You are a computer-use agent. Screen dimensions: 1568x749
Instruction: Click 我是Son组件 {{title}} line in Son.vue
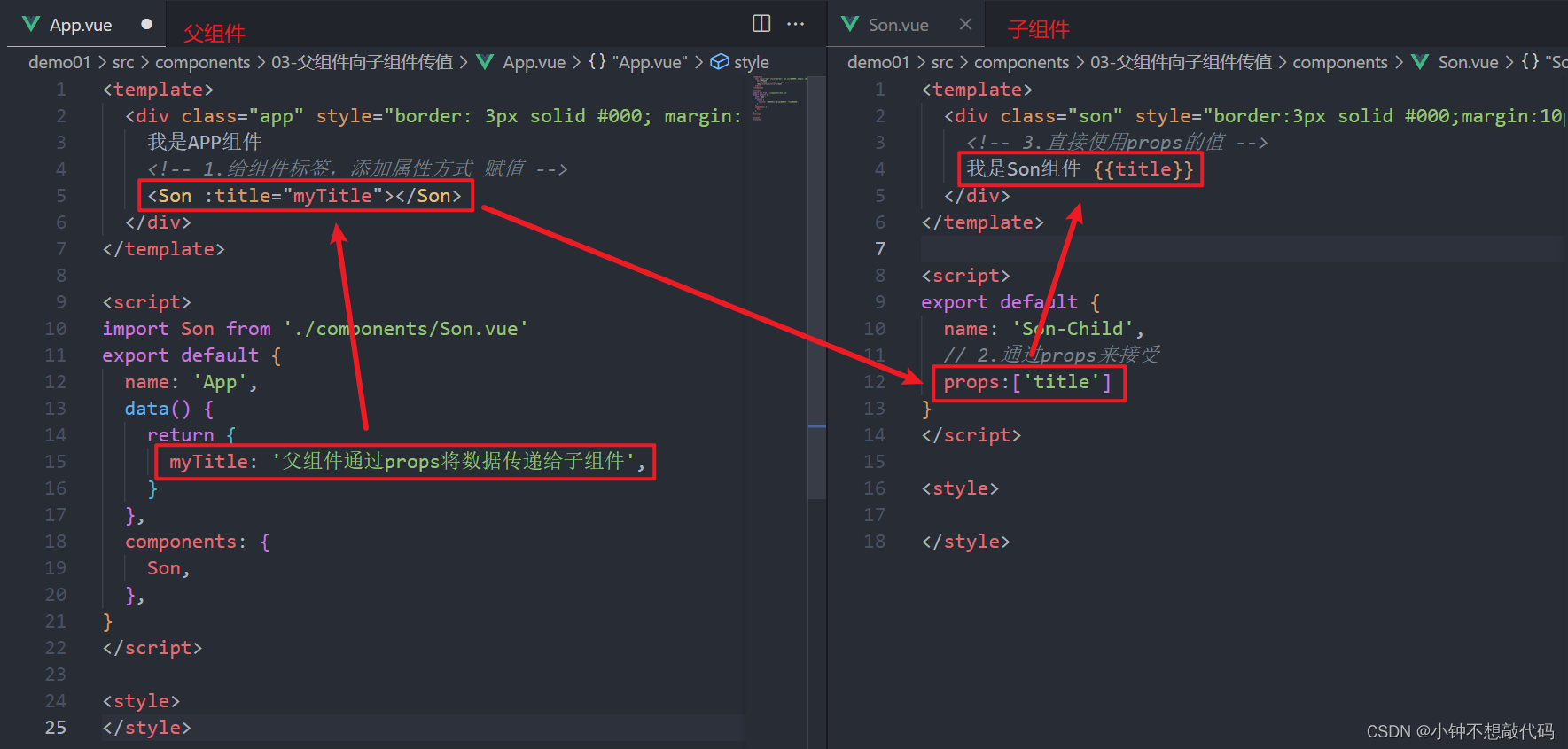point(1080,168)
